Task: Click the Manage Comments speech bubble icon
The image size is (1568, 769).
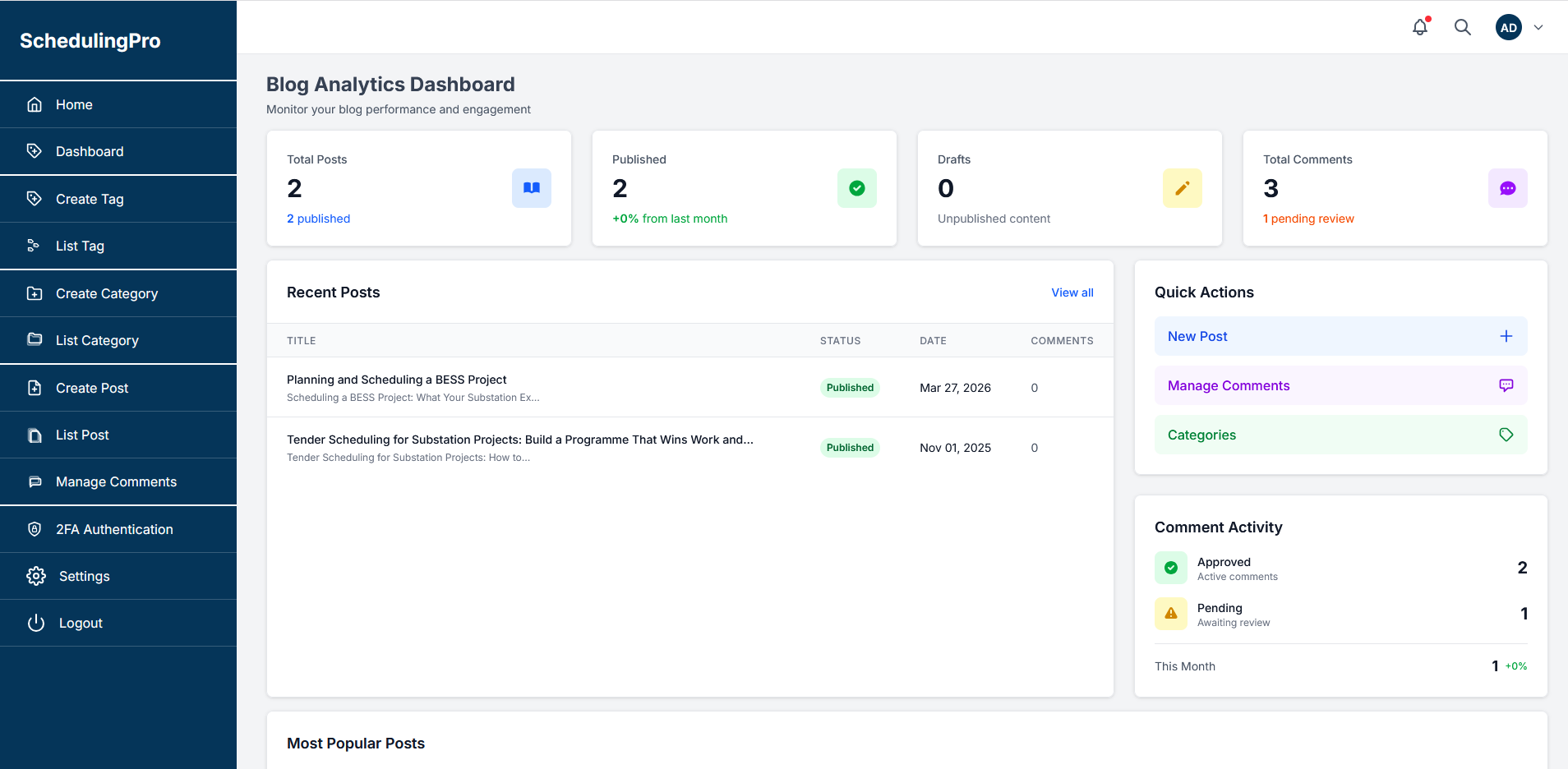Action: pyautogui.click(x=1506, y=384)
